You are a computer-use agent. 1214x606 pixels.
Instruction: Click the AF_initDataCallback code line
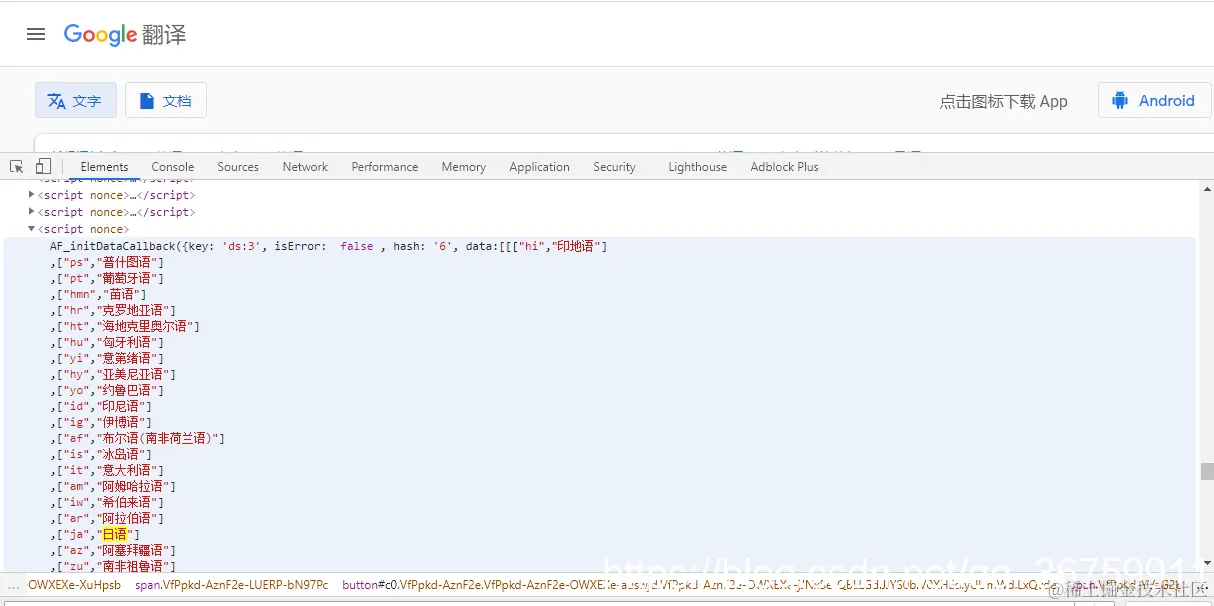[x=329, y=246]
